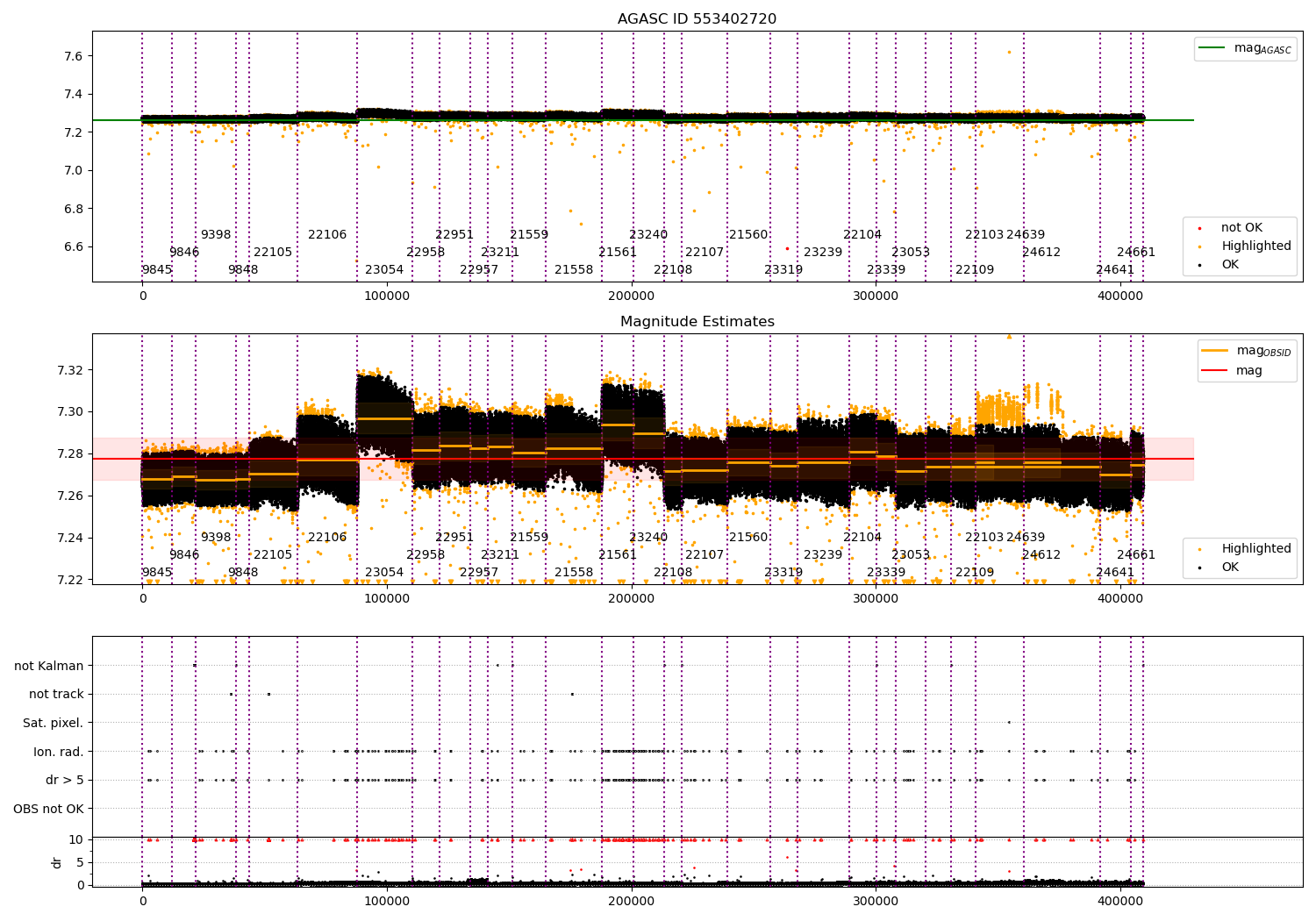Click the 'not Kalman' axis label

coord(49,666)
